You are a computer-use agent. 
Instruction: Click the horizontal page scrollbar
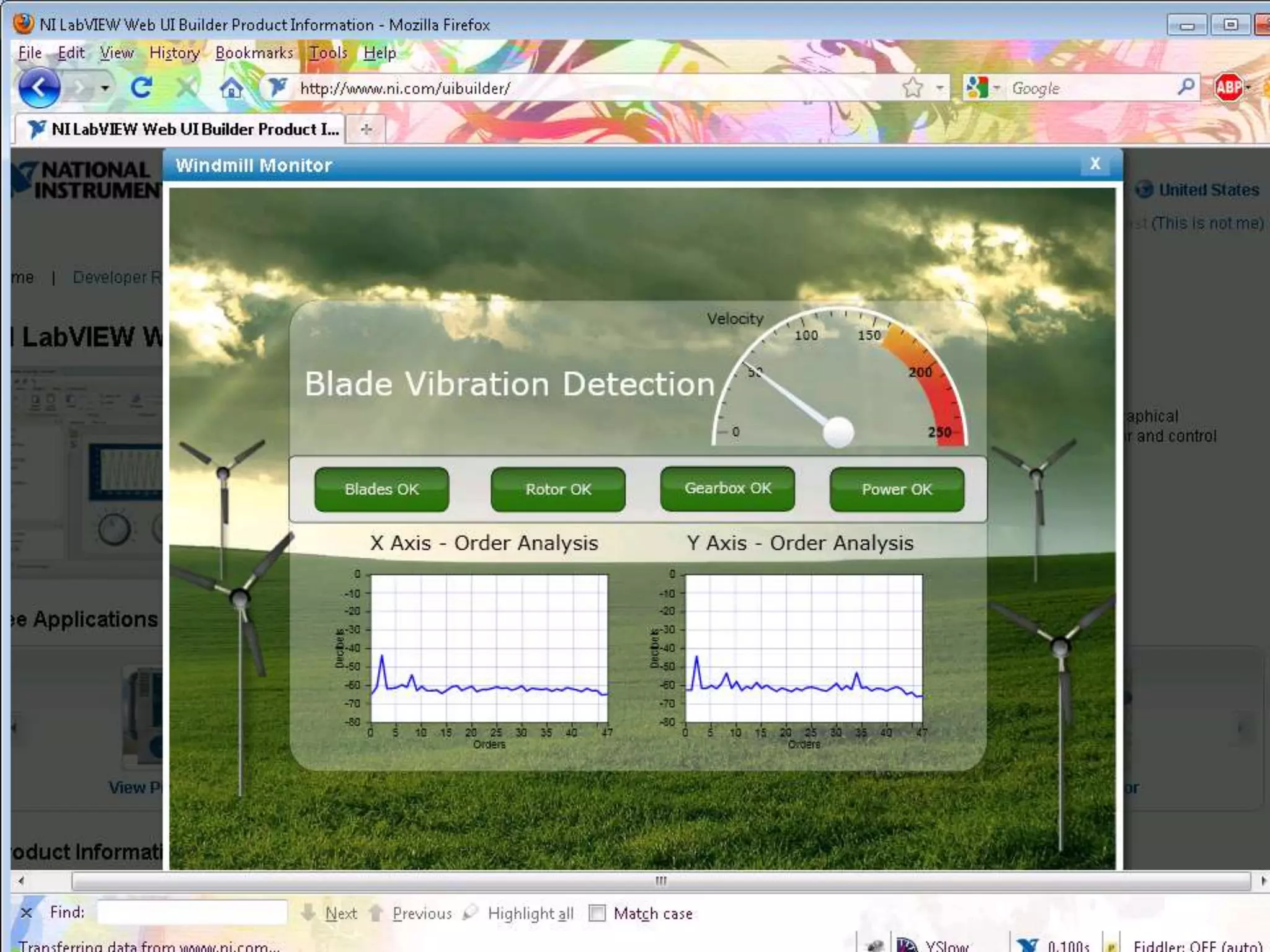click(x=661, y=881)
